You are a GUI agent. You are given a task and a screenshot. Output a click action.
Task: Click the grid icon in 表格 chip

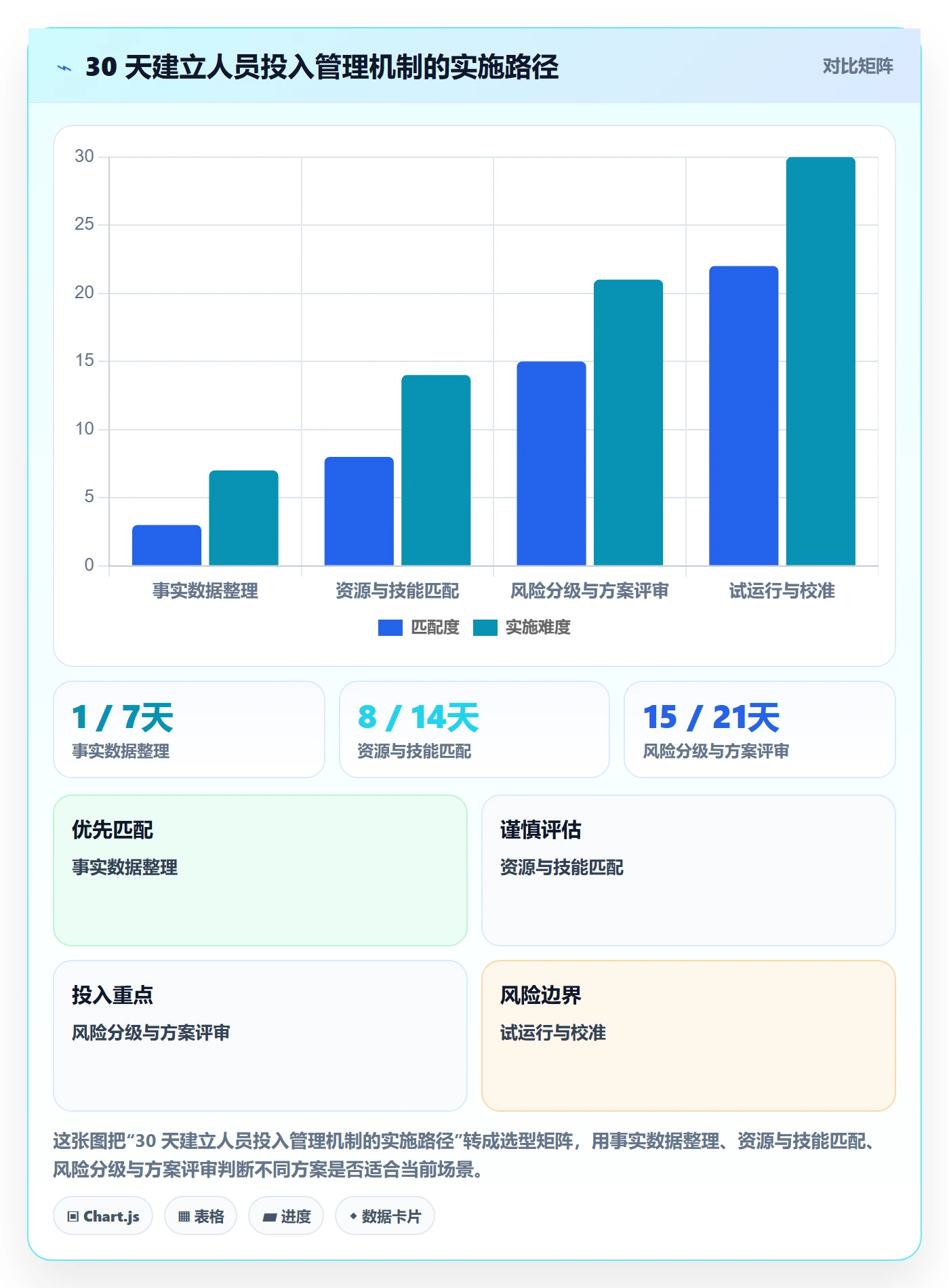click(184, 1217)
